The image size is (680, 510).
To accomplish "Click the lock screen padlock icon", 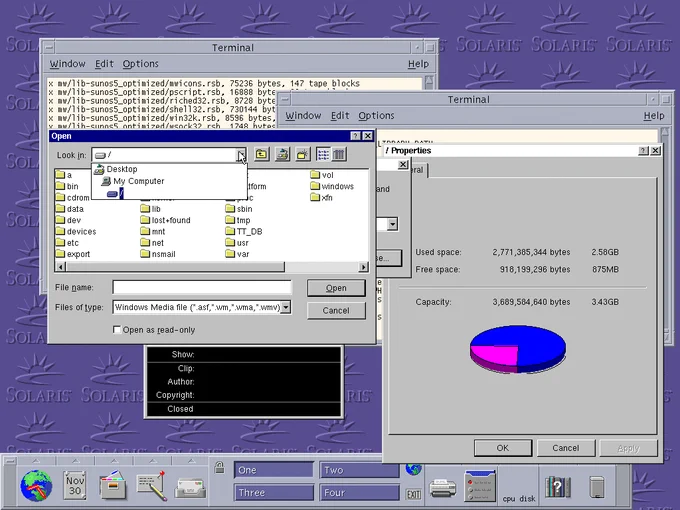I will pyautogui.click(x=219, y=467).
